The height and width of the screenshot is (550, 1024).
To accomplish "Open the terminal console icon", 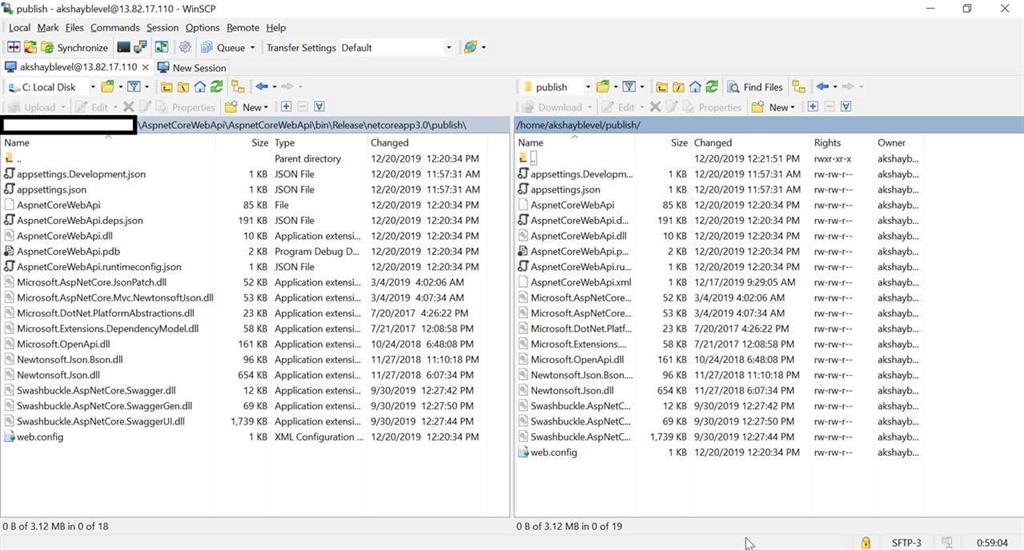I will coord(123,47).
